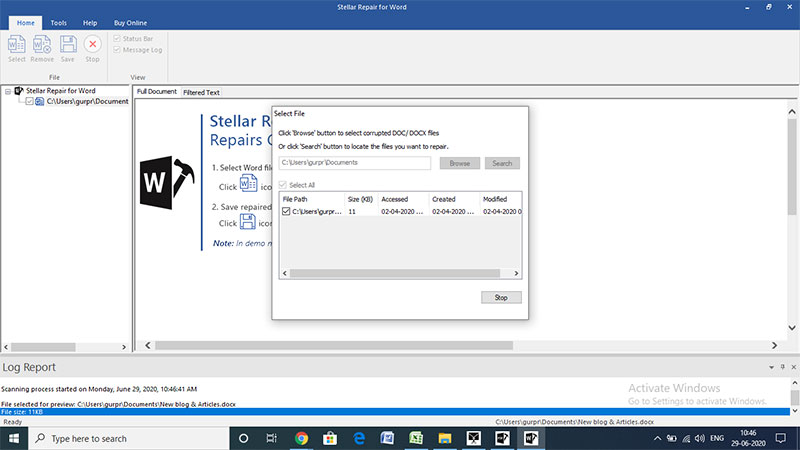800x450 pixels.
Task: Close the Log Report panel
Action: (x=793, y=367)
